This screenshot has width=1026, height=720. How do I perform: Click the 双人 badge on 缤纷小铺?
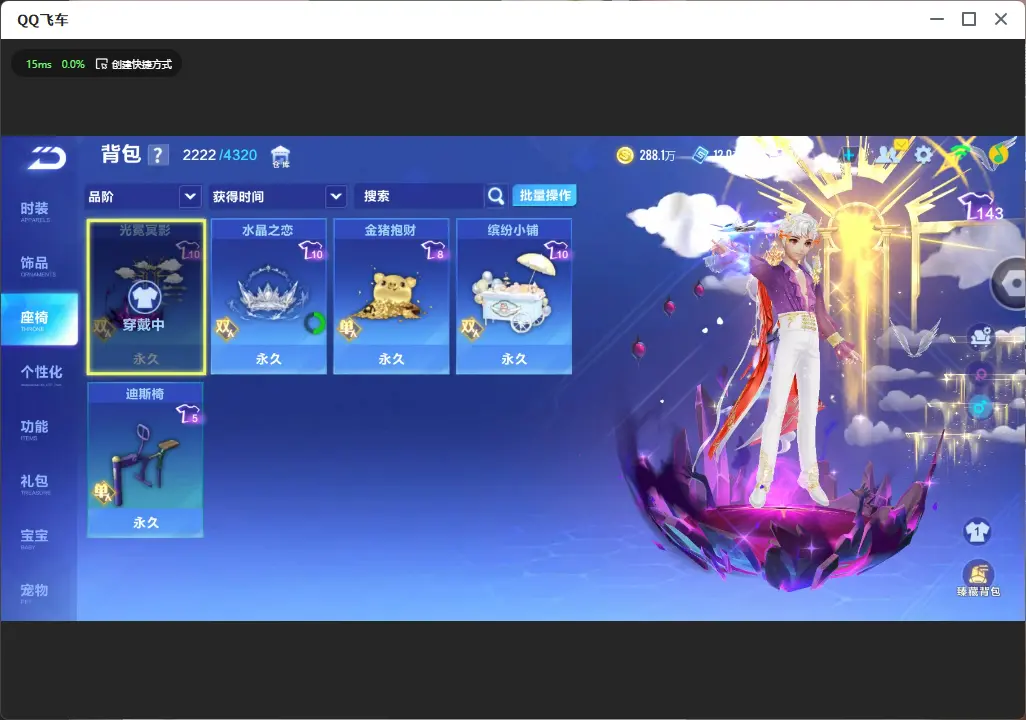(471, 328)
